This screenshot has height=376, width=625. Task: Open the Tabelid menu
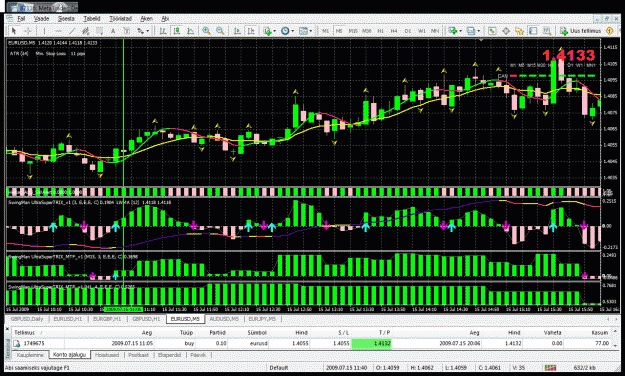[92, 18]
